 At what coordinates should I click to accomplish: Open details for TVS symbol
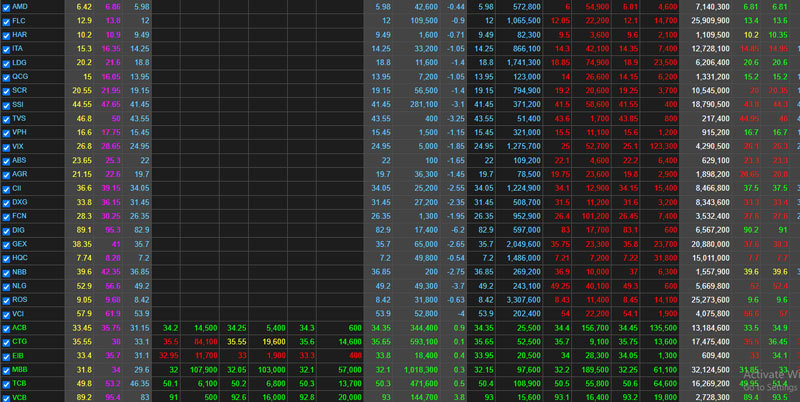tap(20, 118)
